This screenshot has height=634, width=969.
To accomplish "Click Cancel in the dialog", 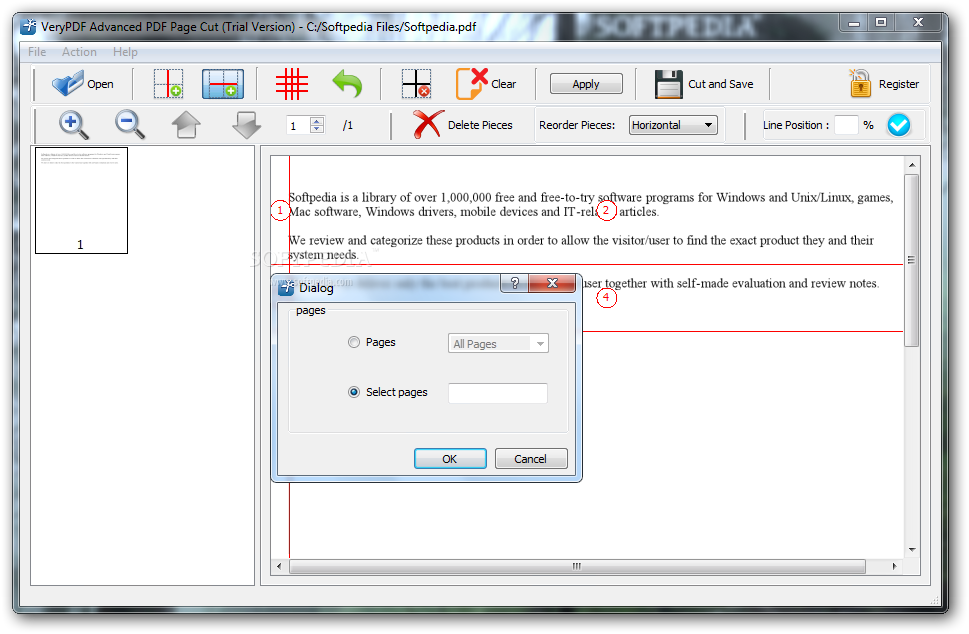I will pyautogui.click(x=531, y=459).
